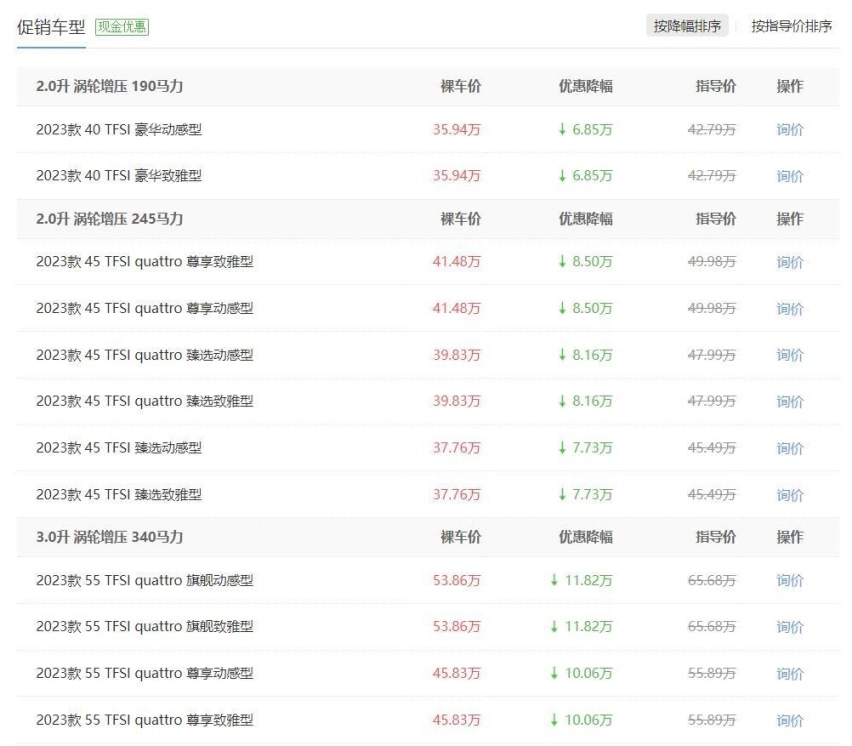
Task: Click guide price 65.68万 in 旗舰动感型 row
Action: tap(712, 580)
